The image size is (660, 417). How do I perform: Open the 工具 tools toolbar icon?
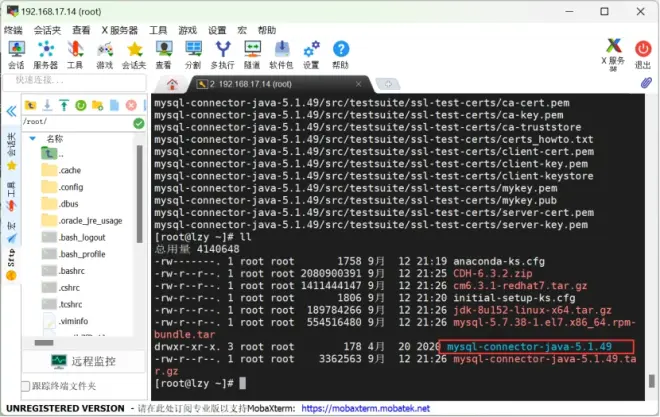pyautogui.click(x=75, y=55)
